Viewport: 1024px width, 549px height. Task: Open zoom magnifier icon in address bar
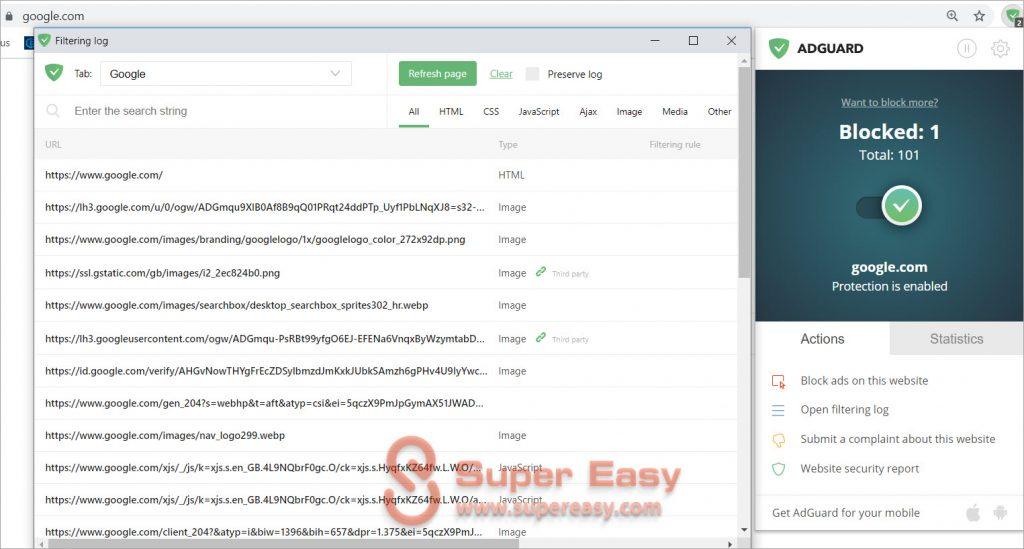tap(952, 16)
